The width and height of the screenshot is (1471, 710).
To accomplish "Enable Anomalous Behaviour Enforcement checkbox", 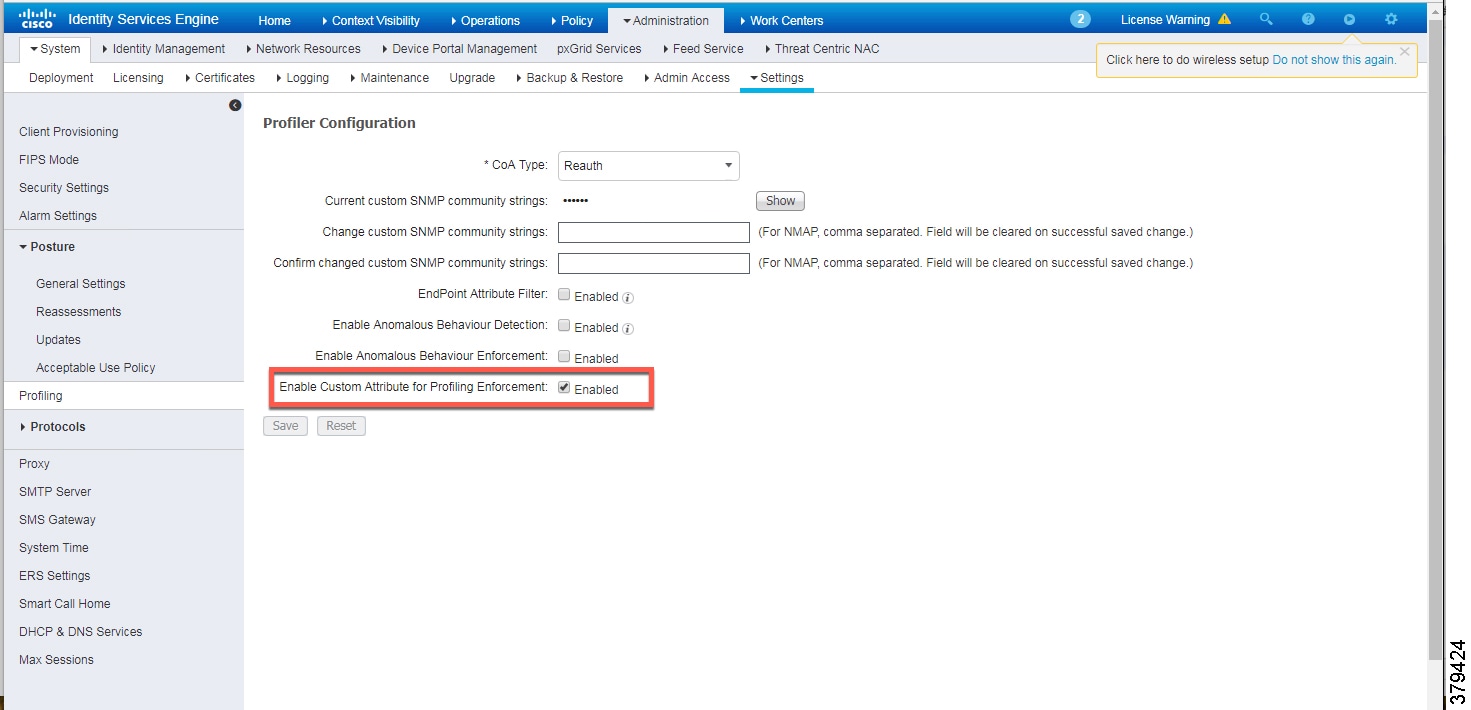I will pyautogui.click(x=564, y=357).
